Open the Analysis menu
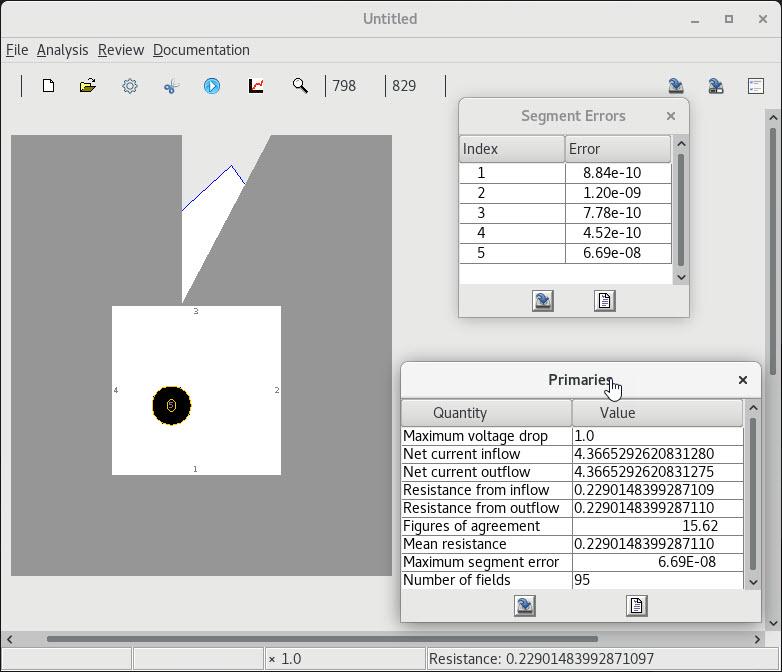Screen dimensions: 782x672 tap(62, 50)
